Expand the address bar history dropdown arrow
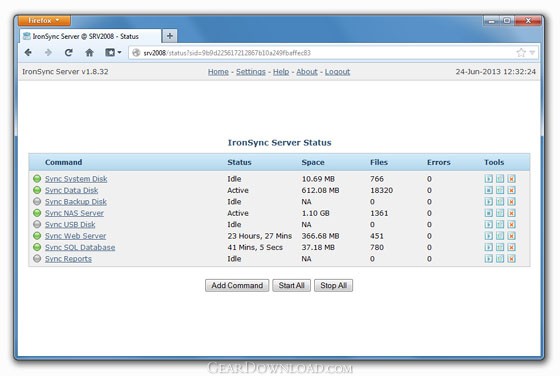 coord(532,53)
